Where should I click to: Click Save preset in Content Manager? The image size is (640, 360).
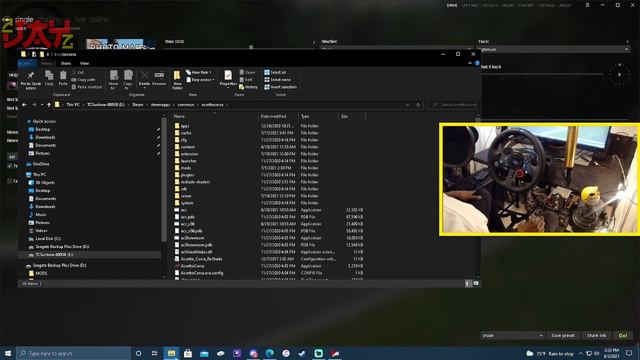pyautogui.click(x=563, y=336)
